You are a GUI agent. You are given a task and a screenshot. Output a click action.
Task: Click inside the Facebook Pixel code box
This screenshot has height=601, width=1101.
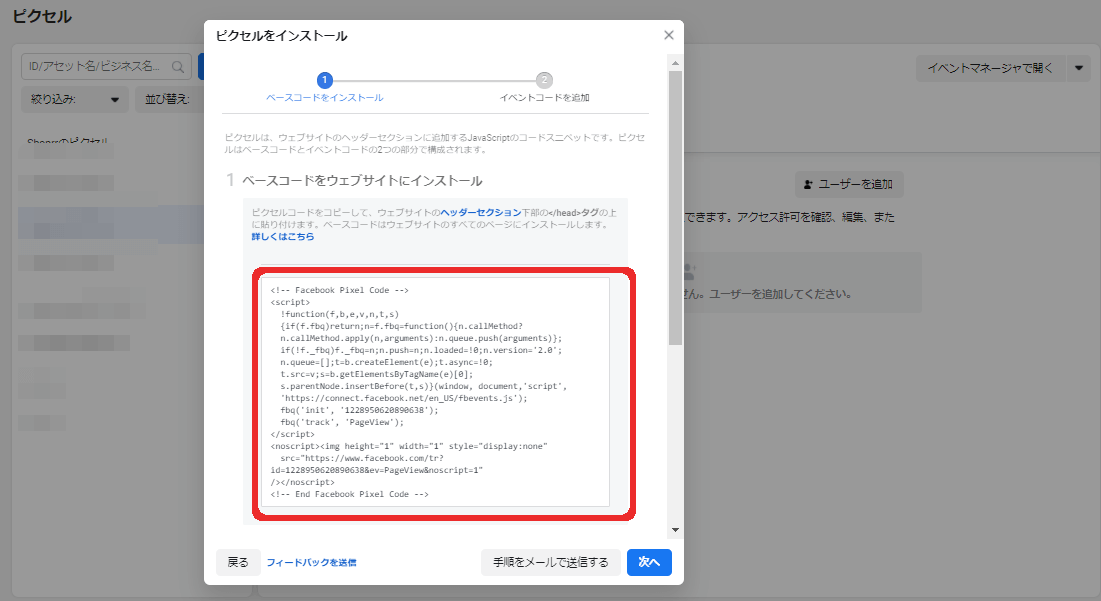(435, 392)
